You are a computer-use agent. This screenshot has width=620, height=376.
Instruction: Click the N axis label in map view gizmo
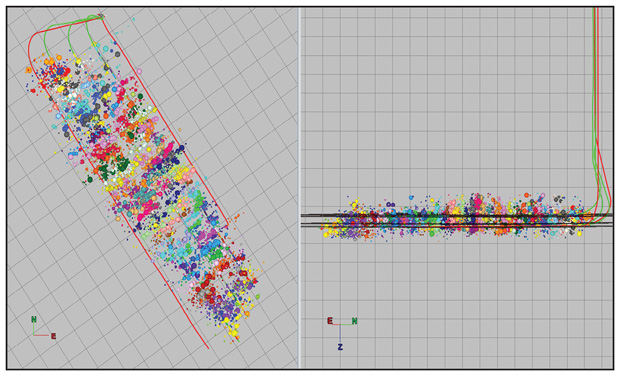pyautogui.click(x=34, y=319)
